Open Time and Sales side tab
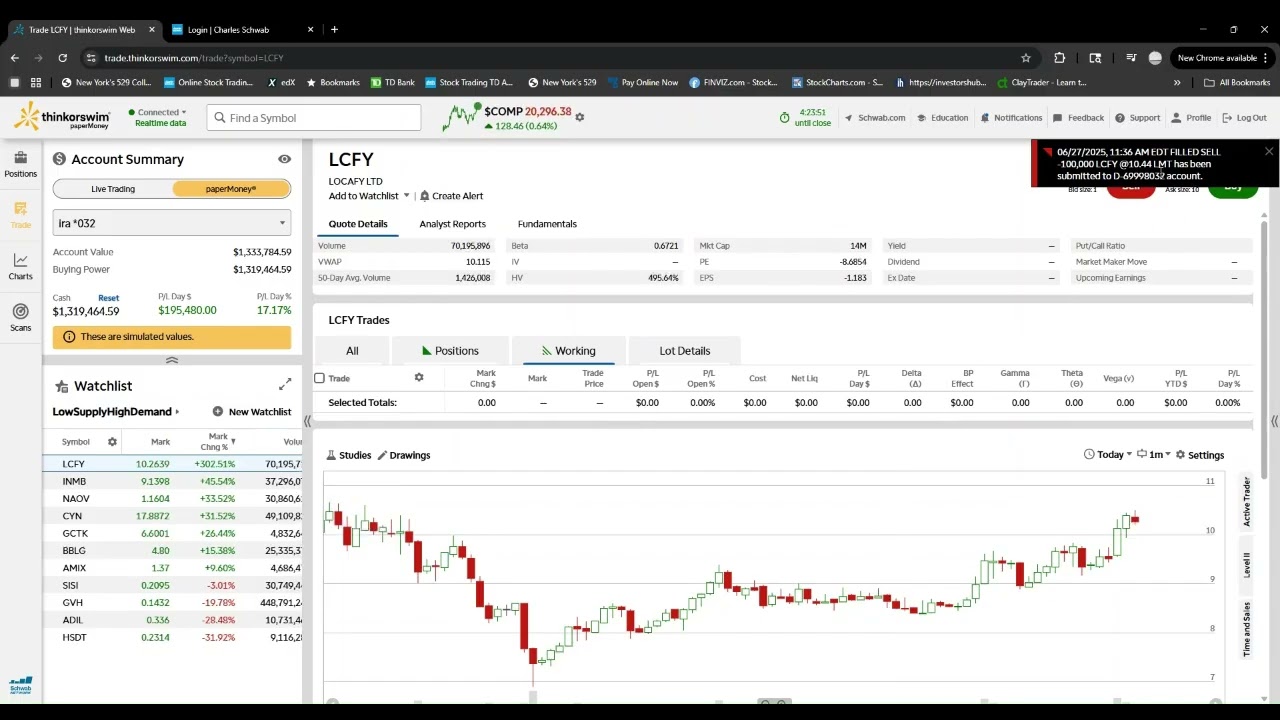The image size is (1280, 720). coord(1246,629)
